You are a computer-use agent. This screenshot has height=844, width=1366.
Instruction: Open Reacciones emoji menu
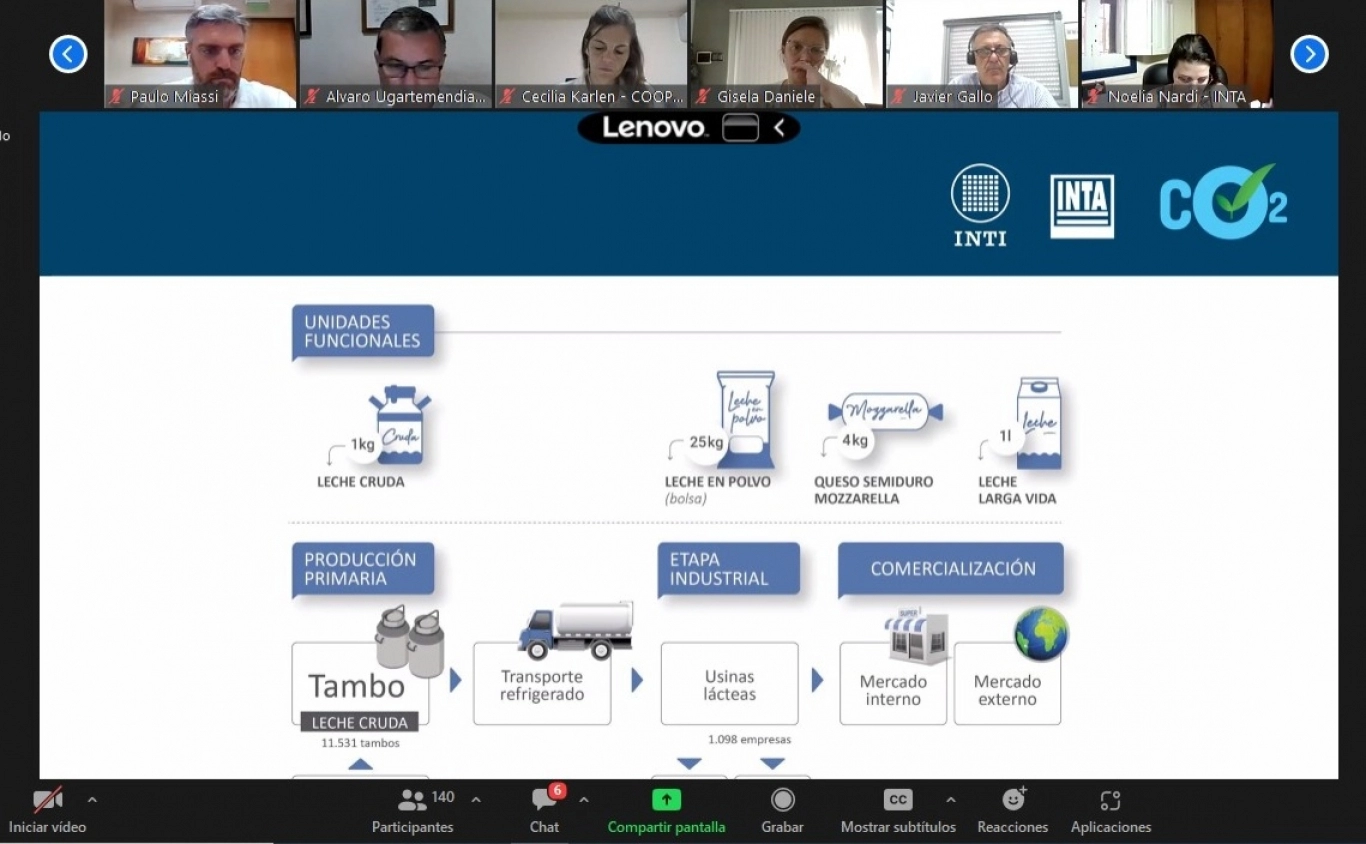pos(1013,800)
